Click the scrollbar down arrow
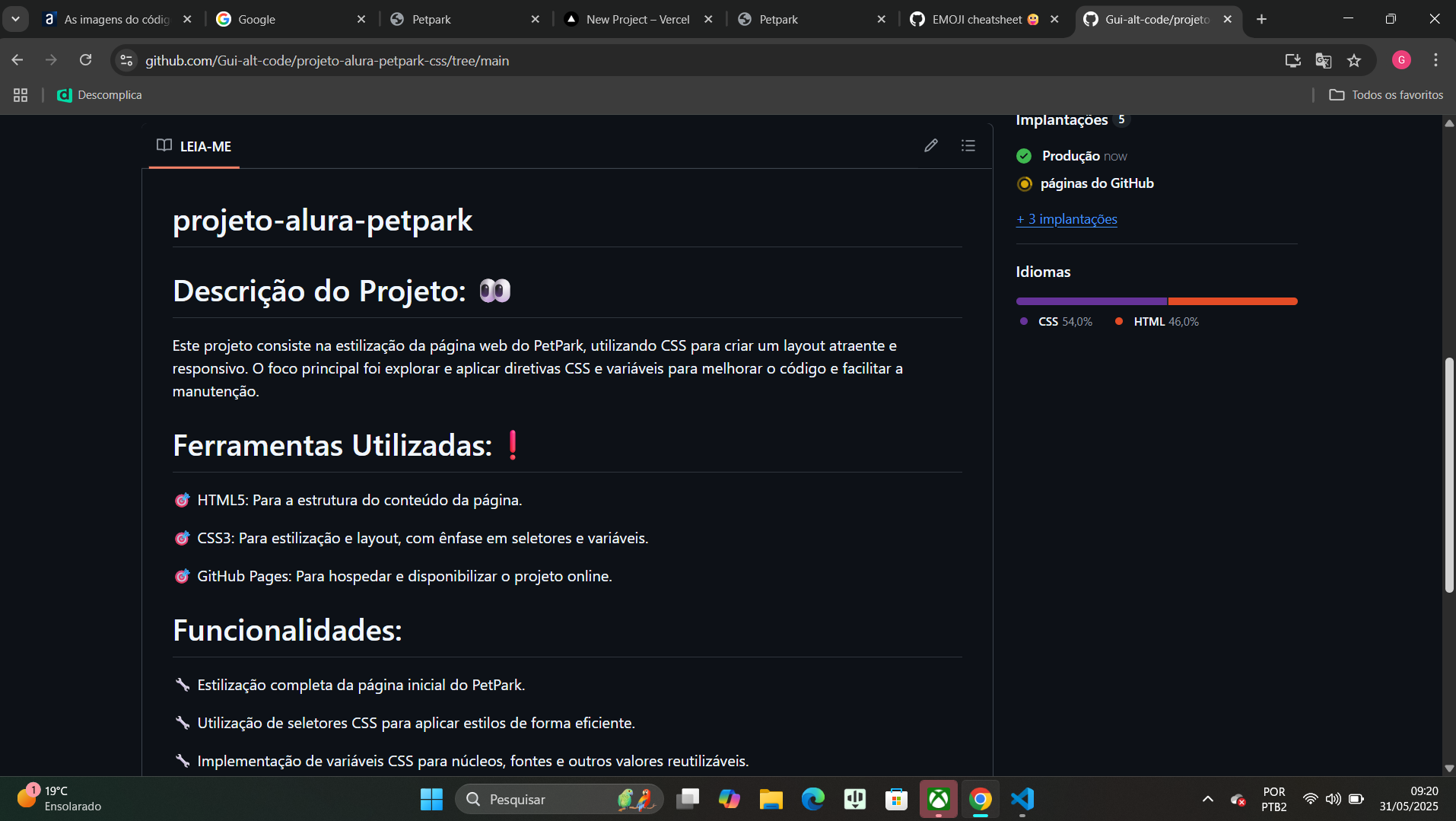The image size is (1456, 821). pos(1449,768)
